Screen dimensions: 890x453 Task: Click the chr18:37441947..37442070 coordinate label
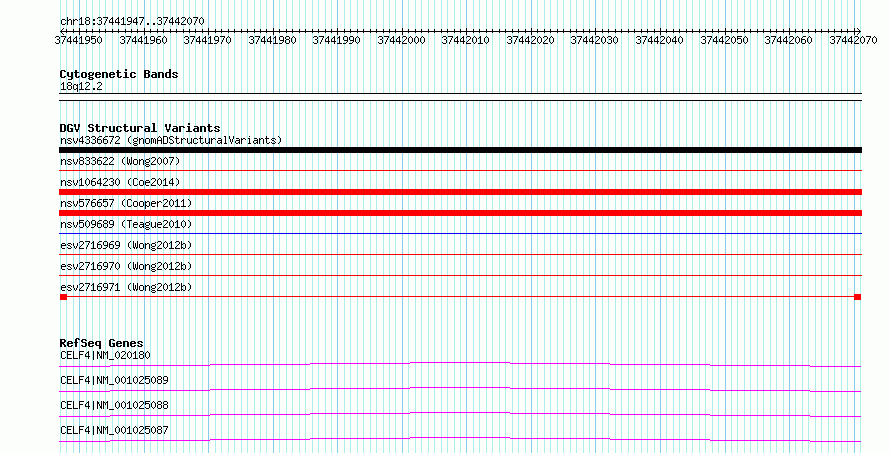[x=132, y=21]
